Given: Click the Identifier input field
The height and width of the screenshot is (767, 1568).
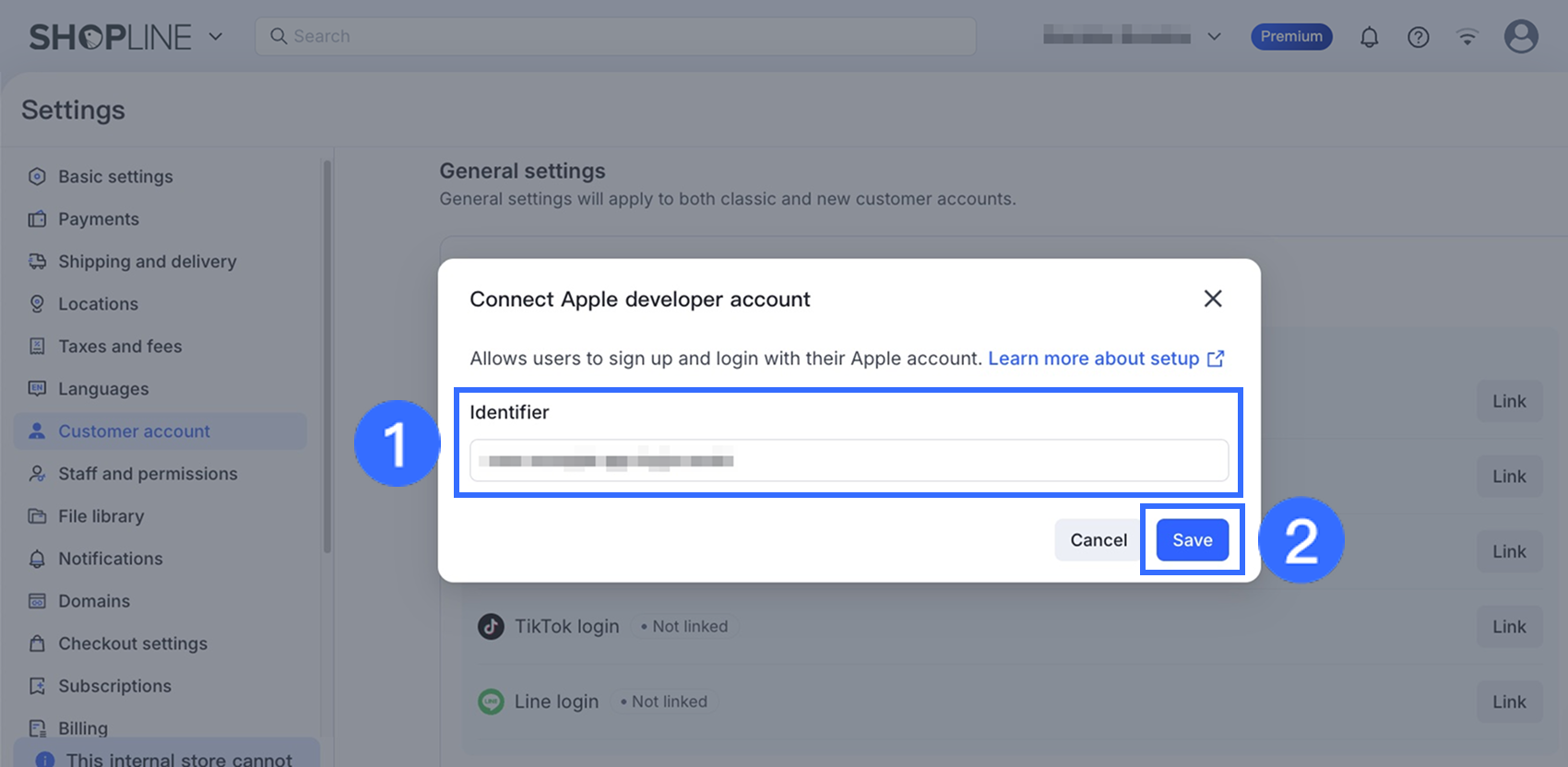Looking at the screenshot, I should pos(849,461).
